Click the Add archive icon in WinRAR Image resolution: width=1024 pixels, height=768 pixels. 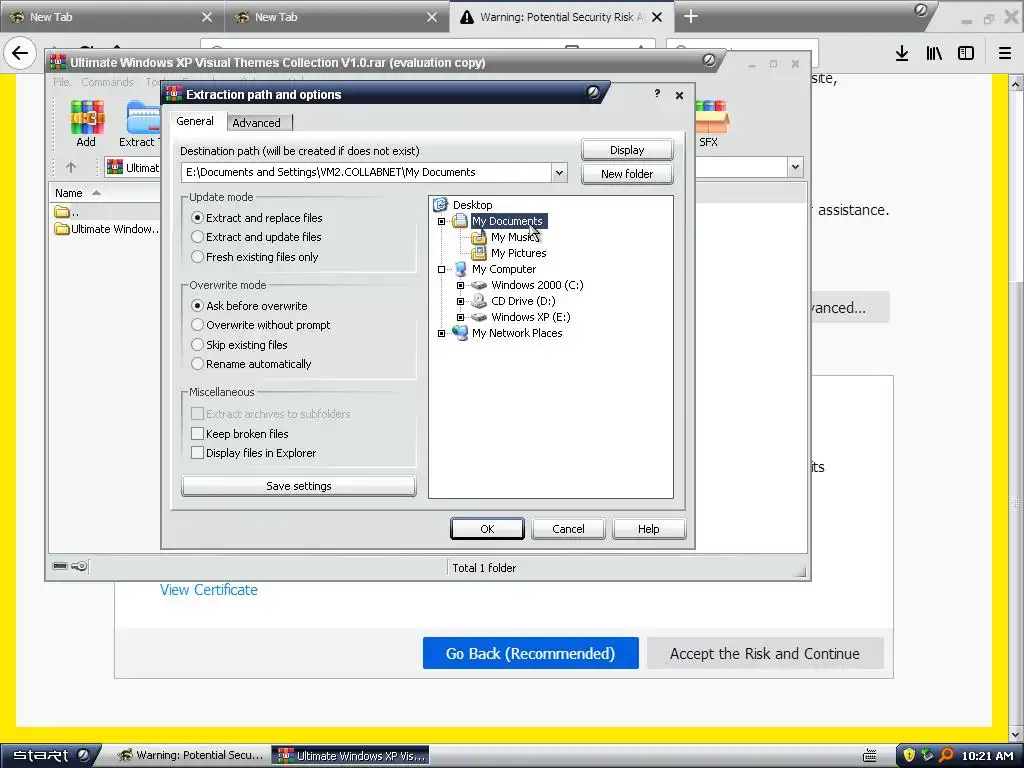[x=87, y=117]
